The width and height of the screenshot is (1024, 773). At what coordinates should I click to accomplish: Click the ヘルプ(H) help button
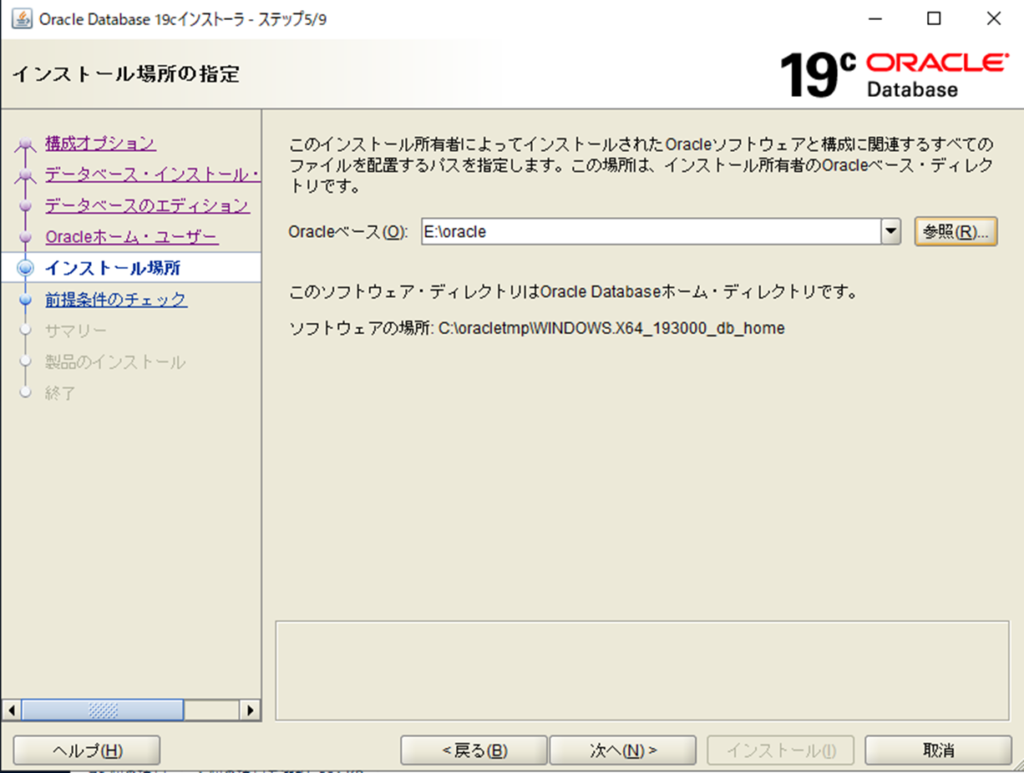point(87,750)
